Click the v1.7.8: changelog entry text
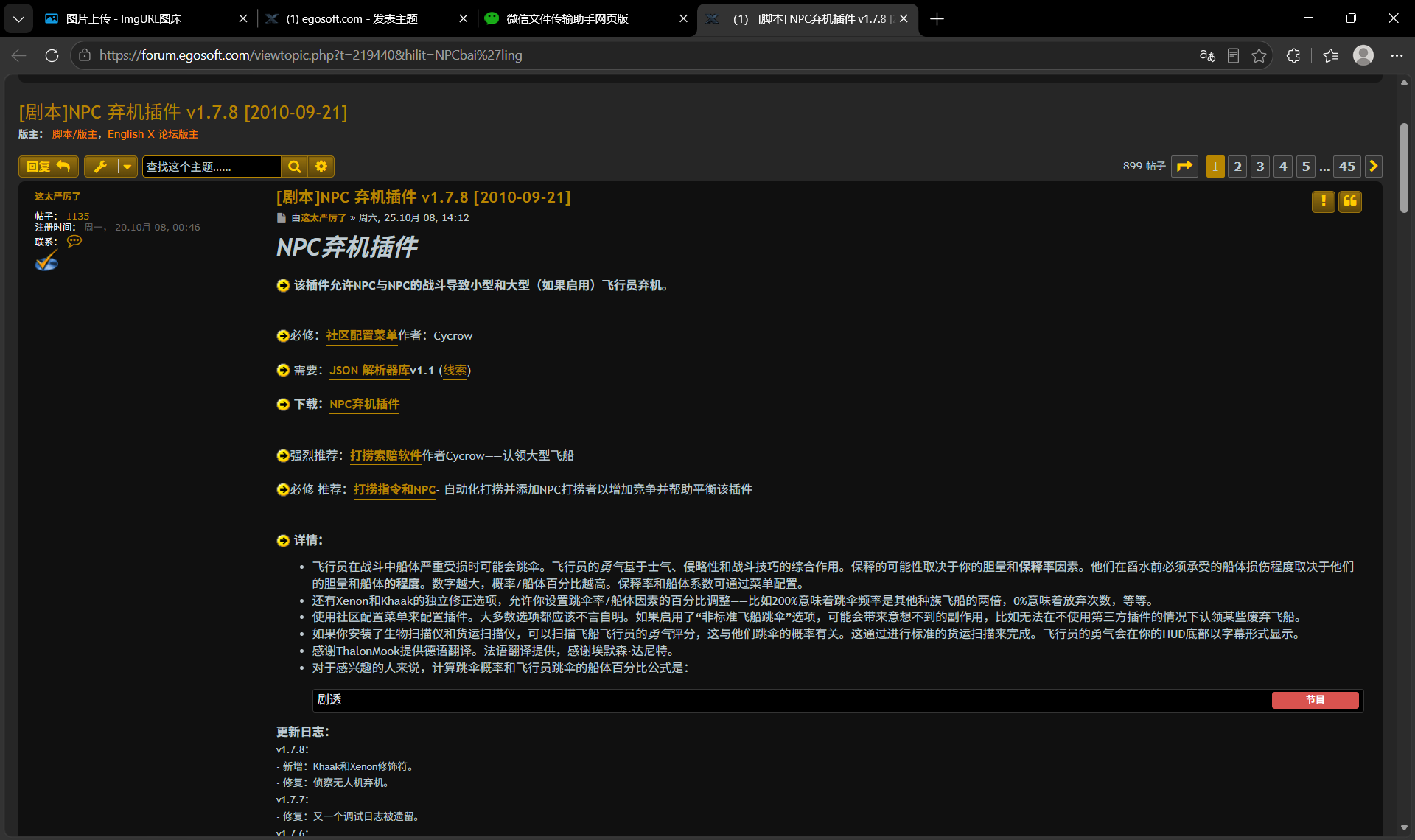 point(293,749)
